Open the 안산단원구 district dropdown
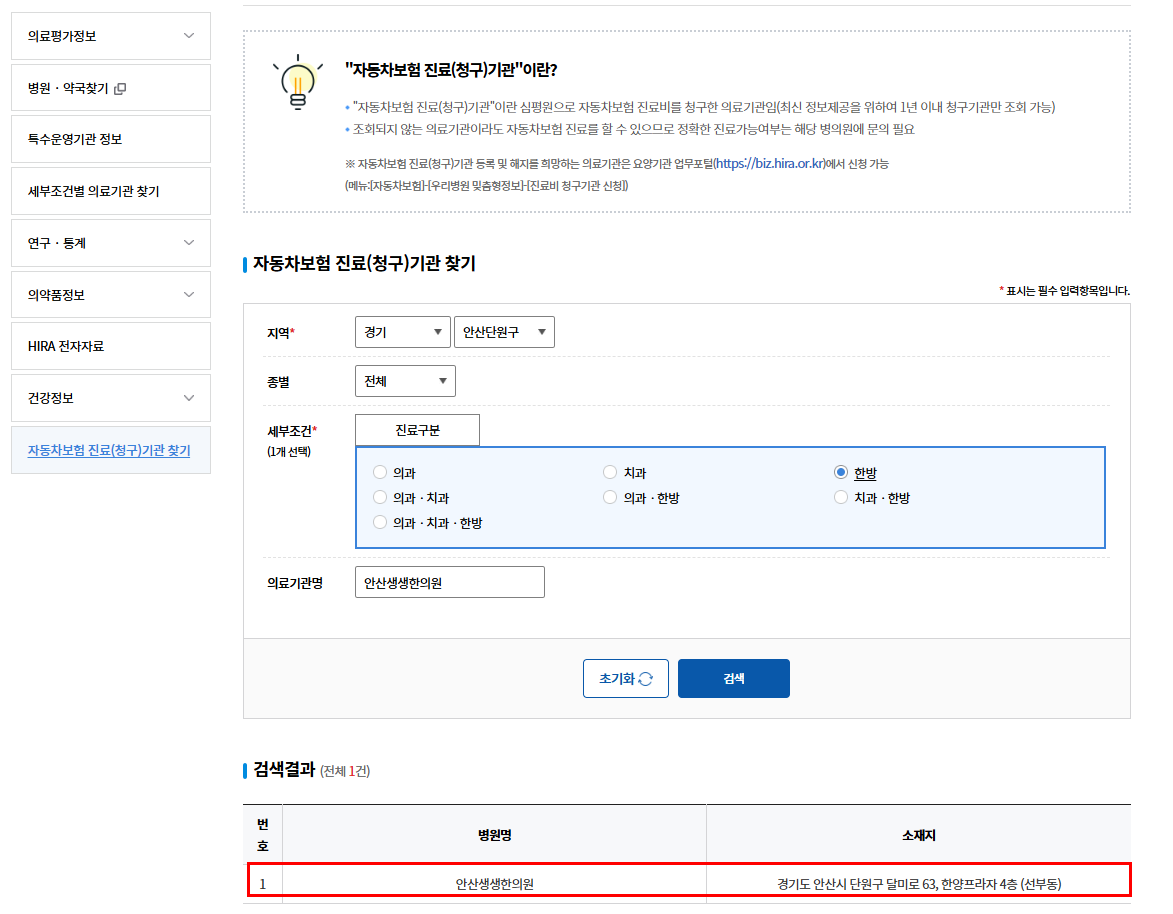This screenshot has height=914, width=1173. 504,332
